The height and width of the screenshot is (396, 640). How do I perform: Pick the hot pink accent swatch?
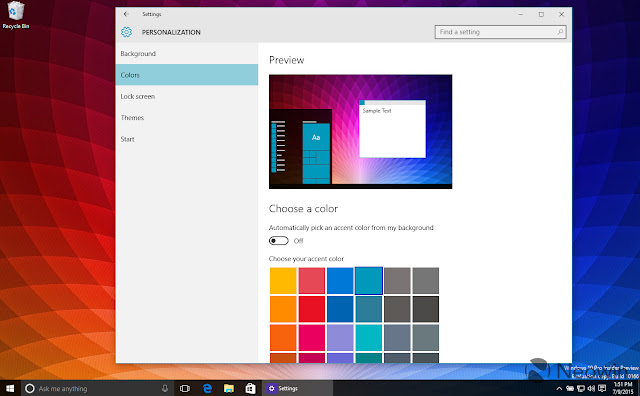(x=311, y=338)
